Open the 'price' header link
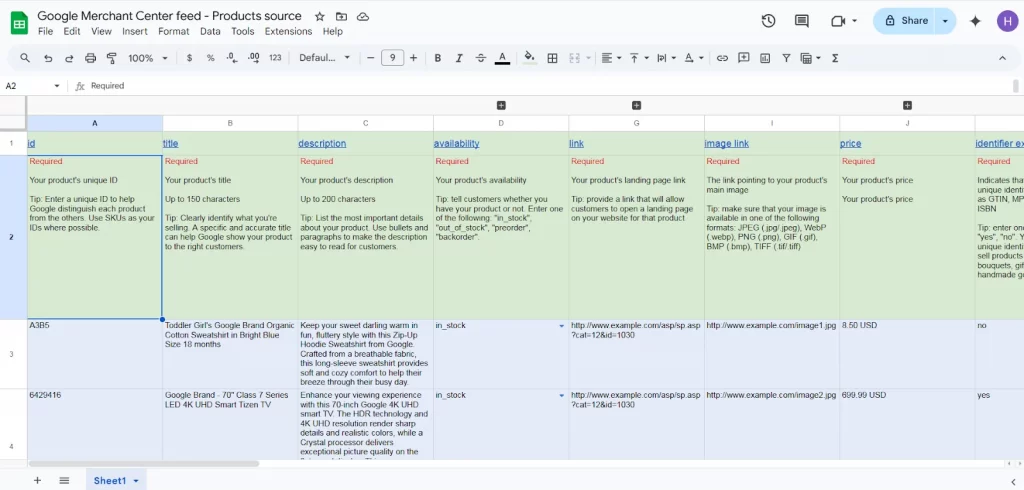The width and height of the screenshot is (1024, 490). [851, 144]
